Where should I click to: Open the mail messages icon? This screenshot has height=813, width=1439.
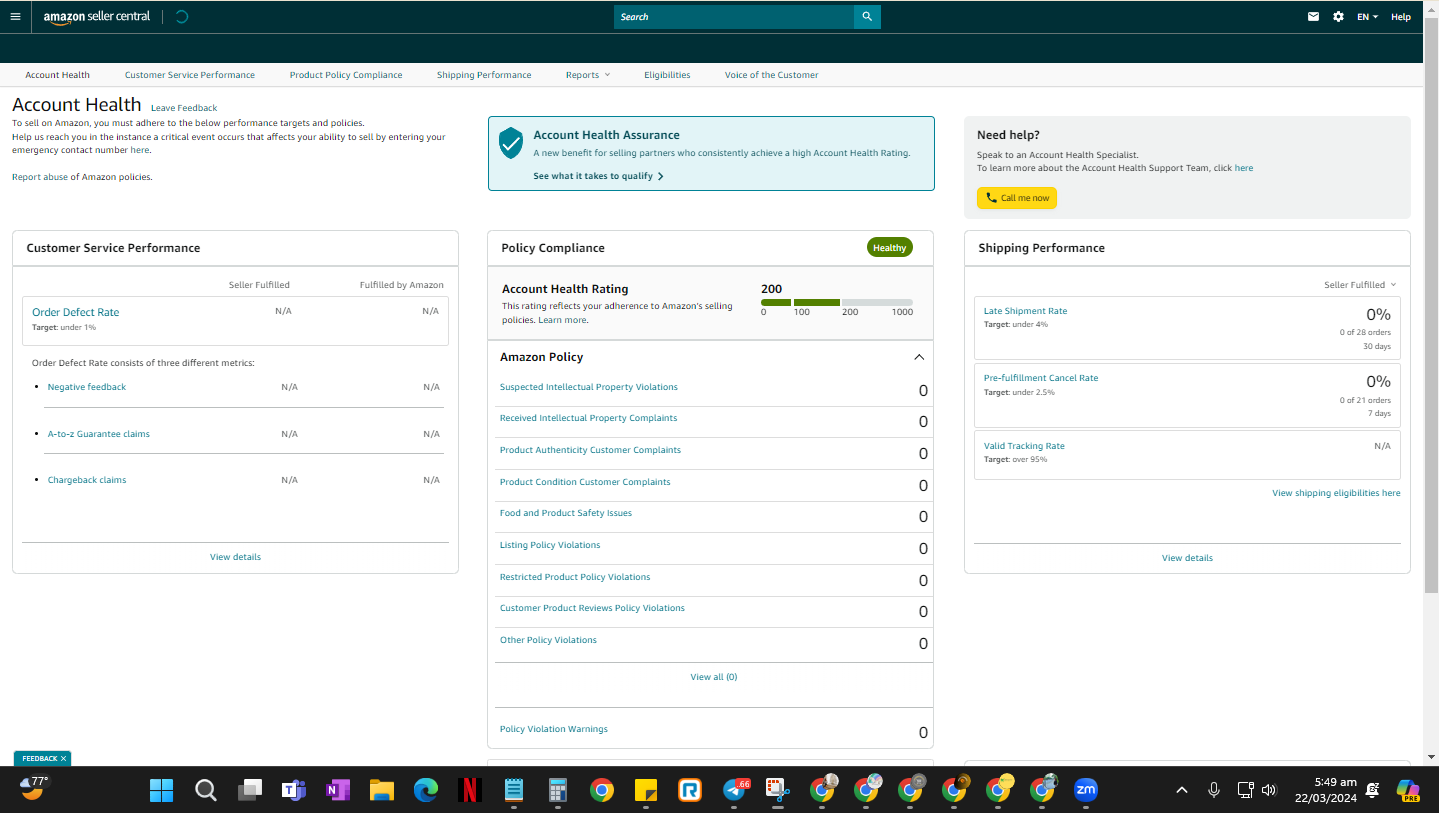(x=1314, y=17)
